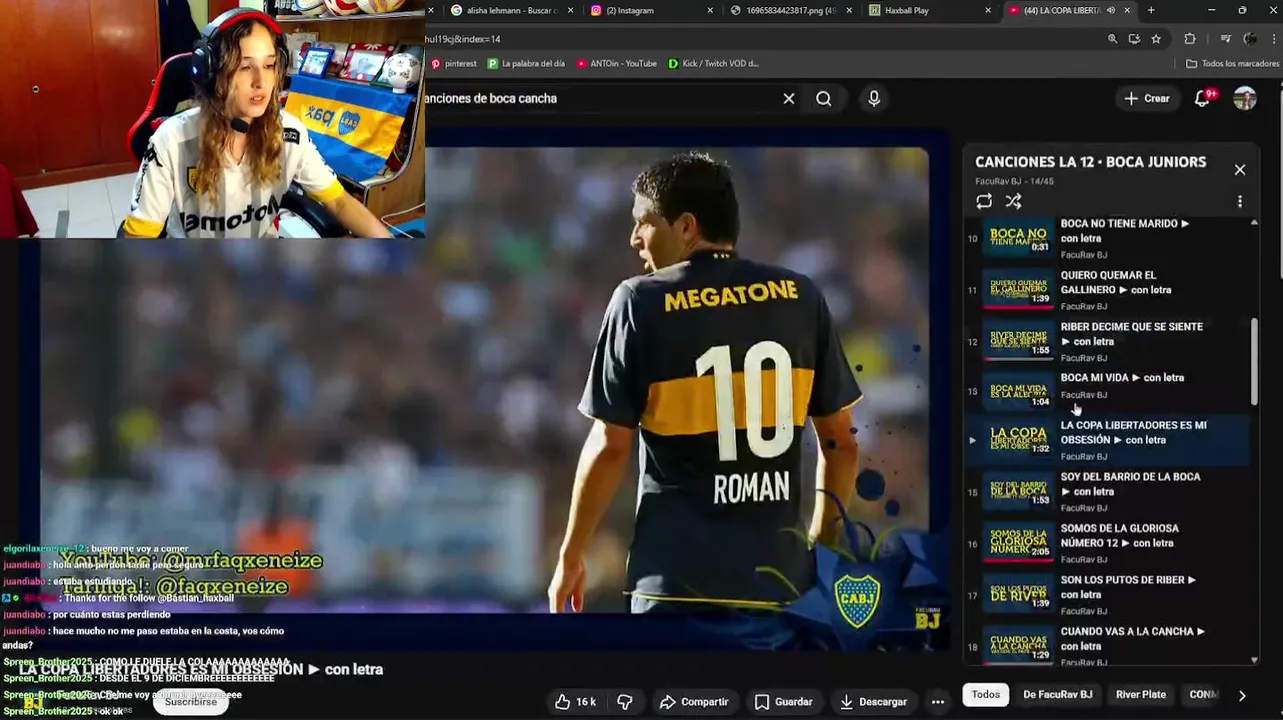Image resolution: width=1283 pixels, height=720 pixels.
Task: Open more actions ellipsis below video
Action: click(x=938, y=702)
